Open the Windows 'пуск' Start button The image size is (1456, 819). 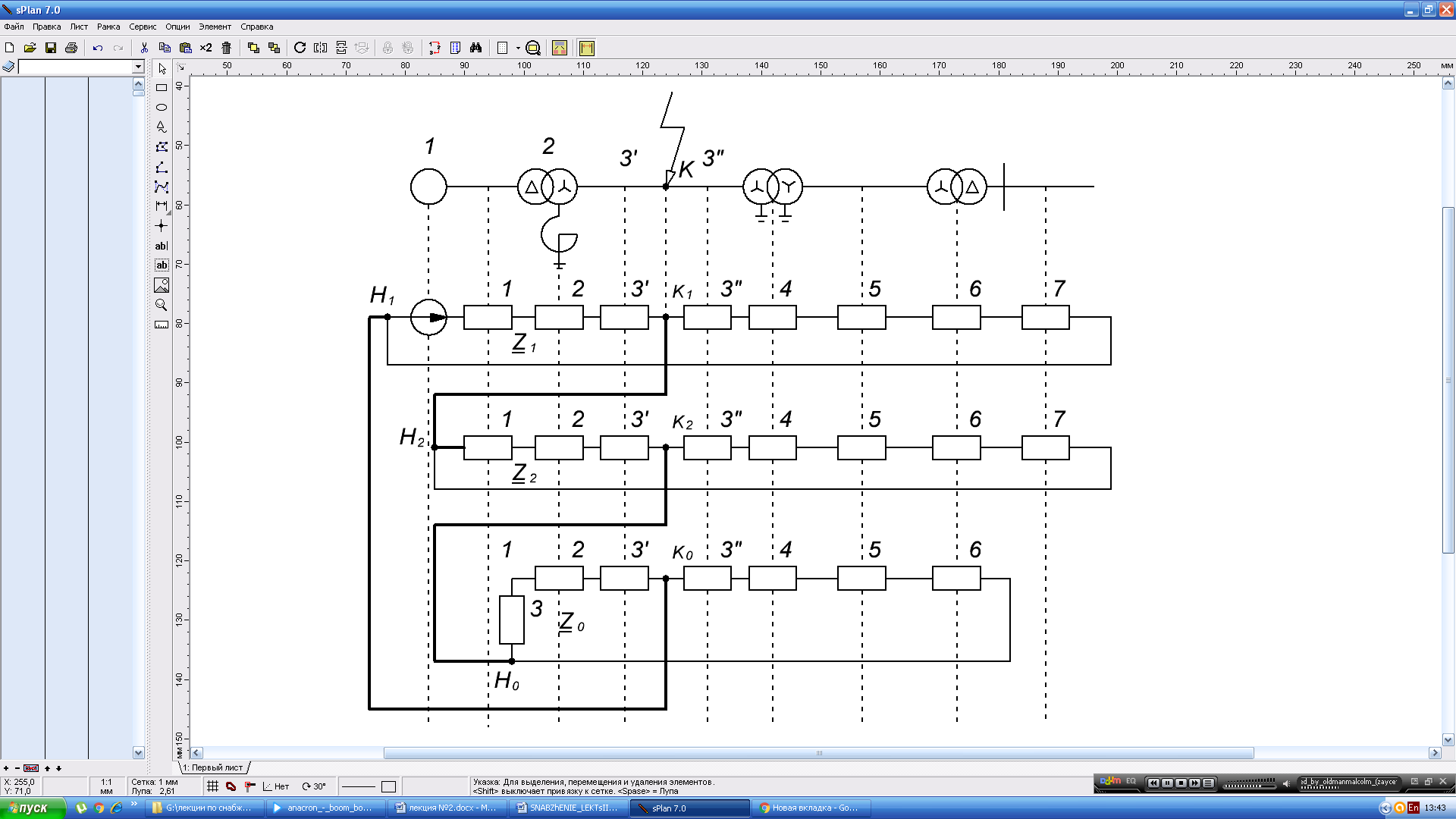click(32, 808)
